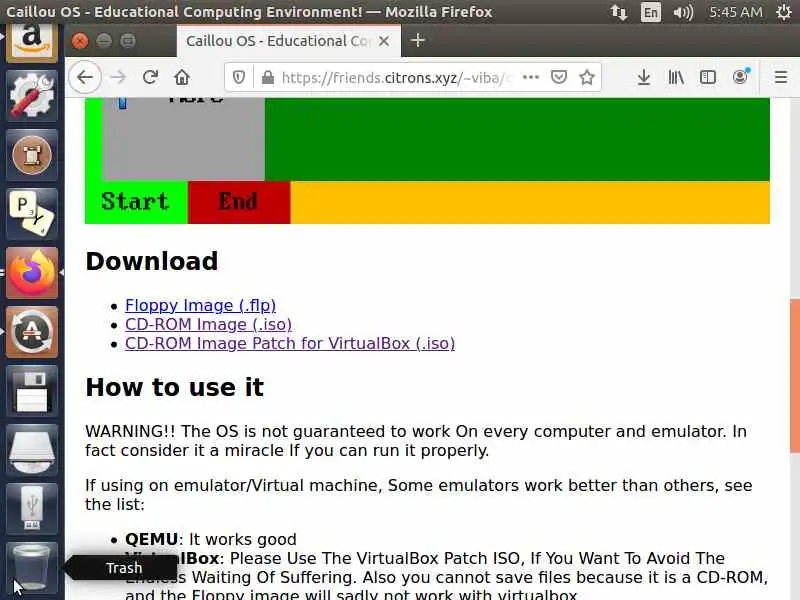Open the power session menu
The image size is (800, 600).
[784, 12]
